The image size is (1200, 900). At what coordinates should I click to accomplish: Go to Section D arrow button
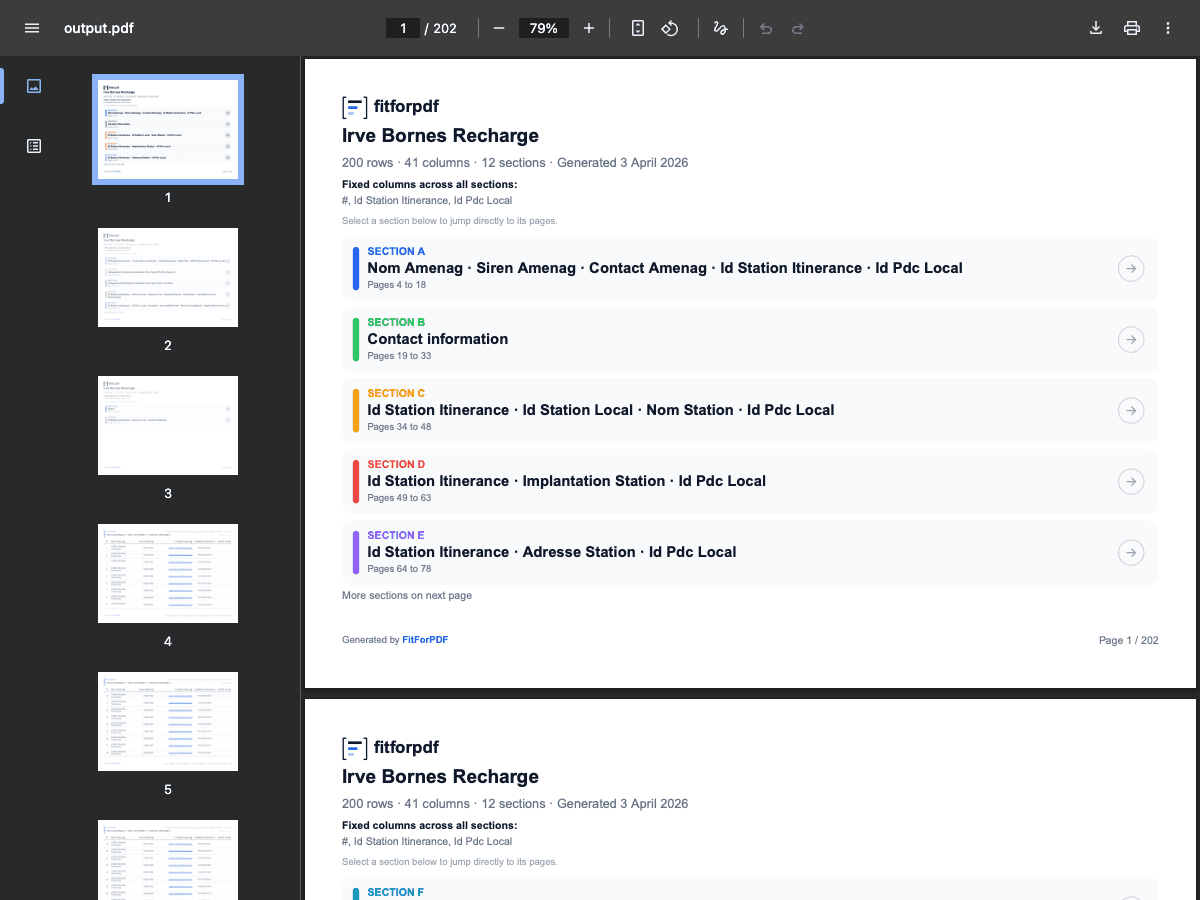(x=1130, y=481)
